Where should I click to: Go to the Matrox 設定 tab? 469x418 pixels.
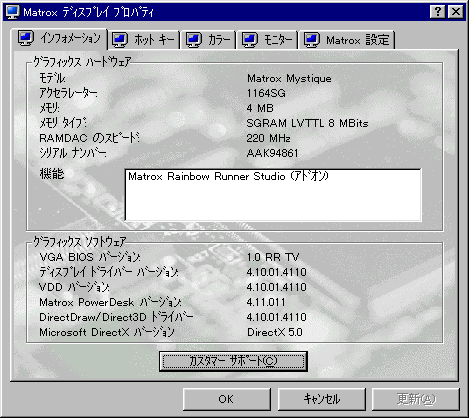(x=347, y=40)
